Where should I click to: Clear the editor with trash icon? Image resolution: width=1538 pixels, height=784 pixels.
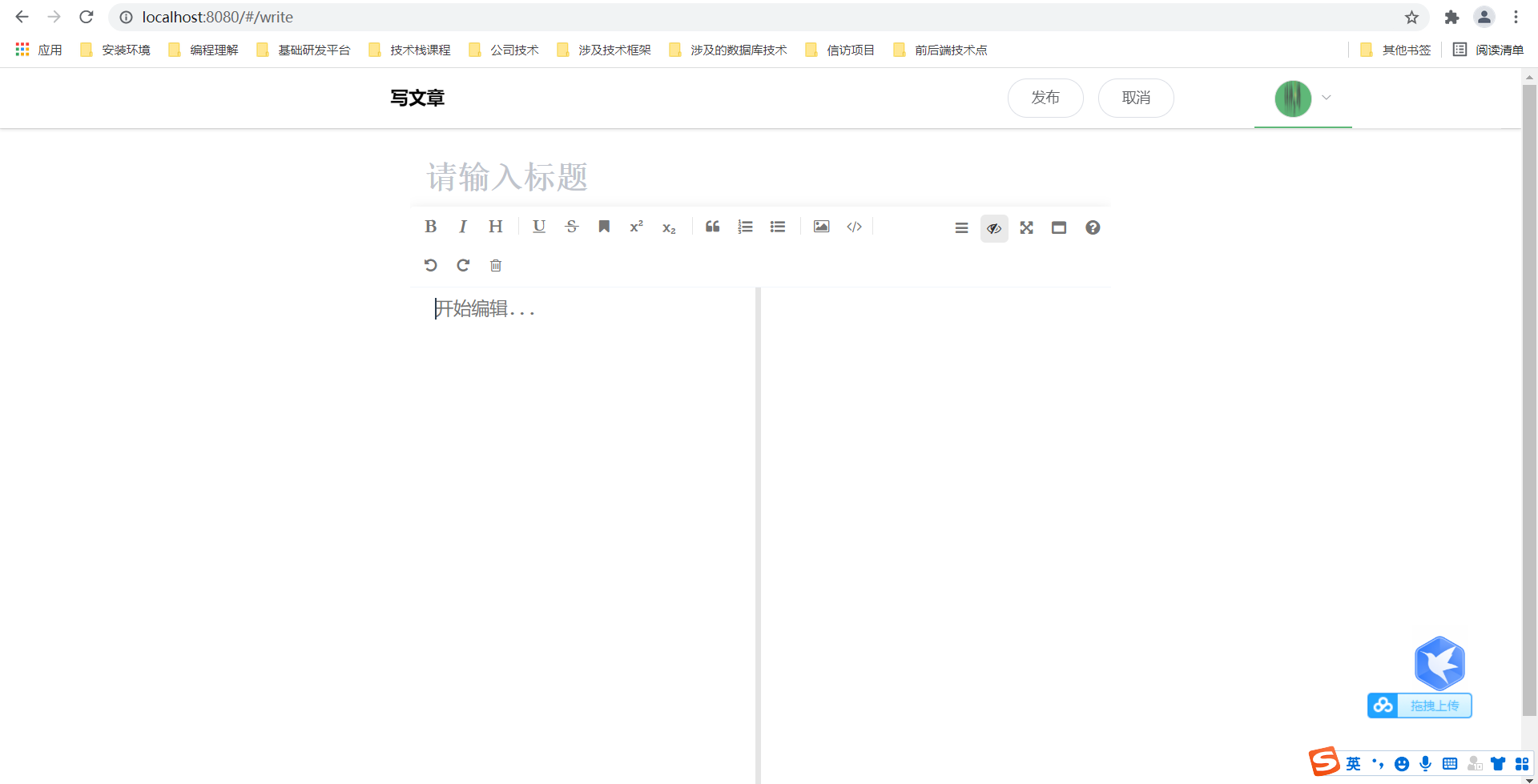click(x=496, y=265)
